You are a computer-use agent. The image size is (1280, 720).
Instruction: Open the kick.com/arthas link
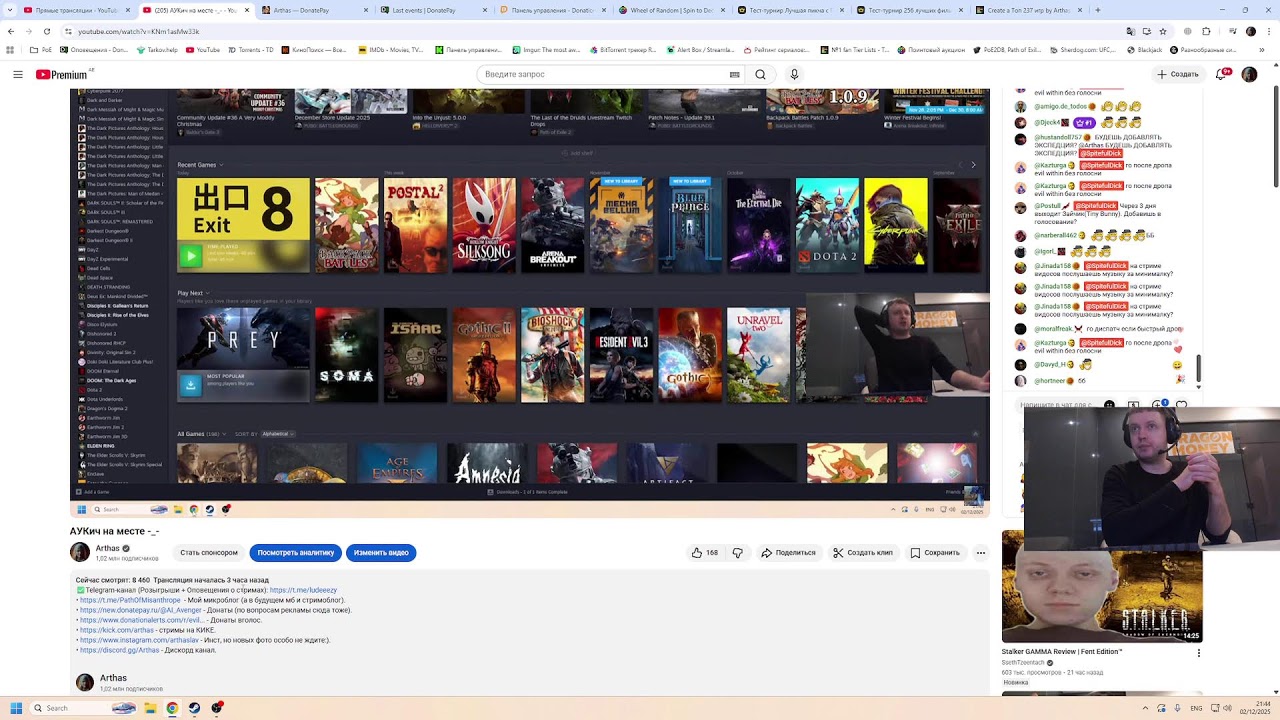pyautogui.click(x=117, y=630)
